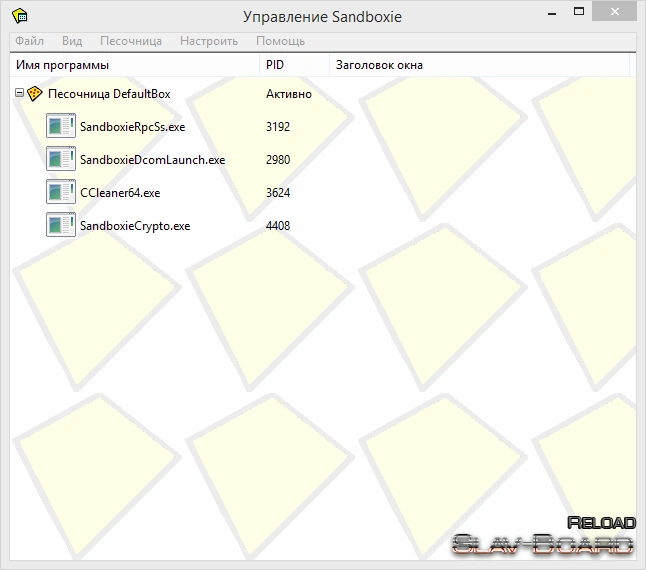Select SandboxieDcomLaunch.exe process name
This screenshot has height=570, width=646.
152,160
